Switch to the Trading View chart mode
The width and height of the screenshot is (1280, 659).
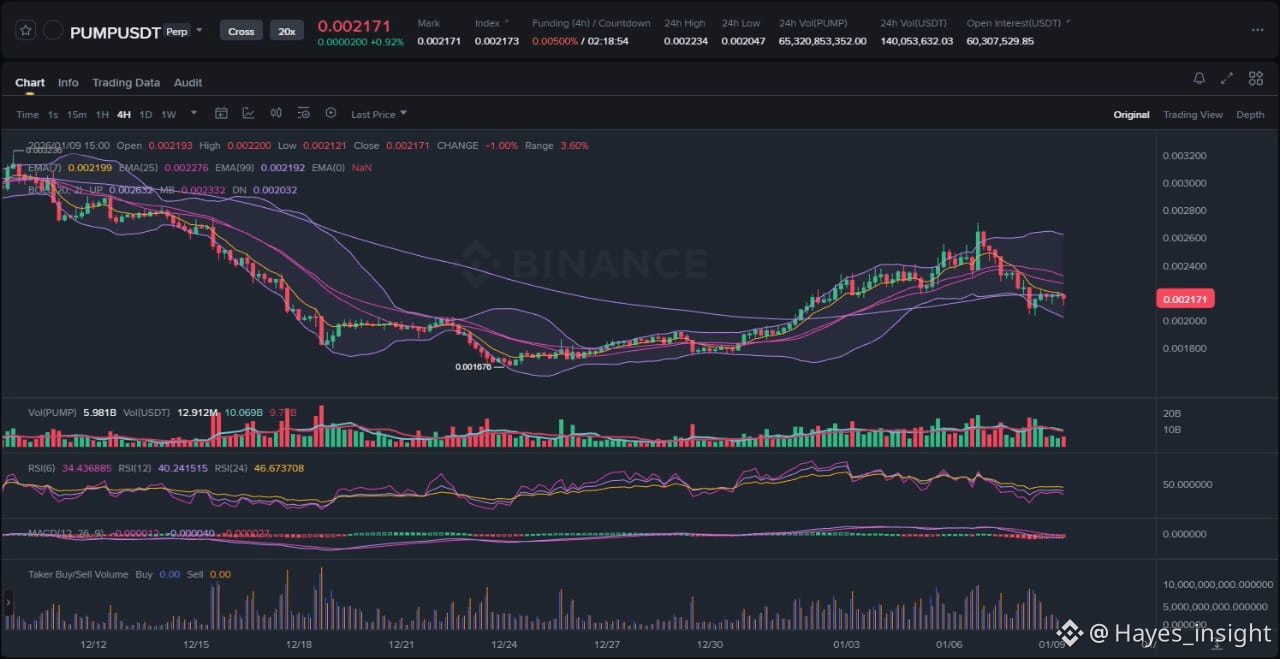1192,115
